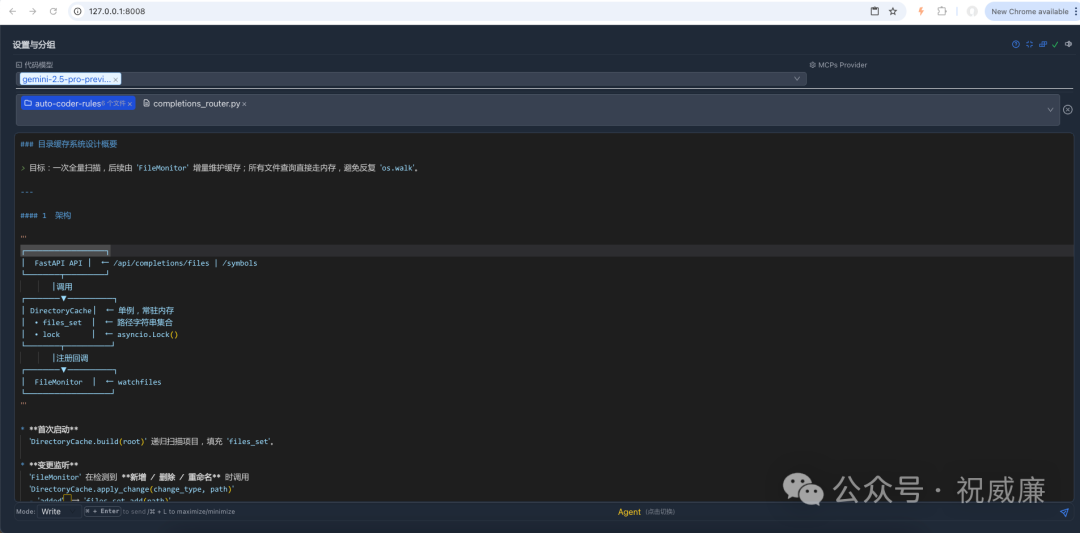
Task: Switch the Agent mode toggle
Action: tap(629, 512)
